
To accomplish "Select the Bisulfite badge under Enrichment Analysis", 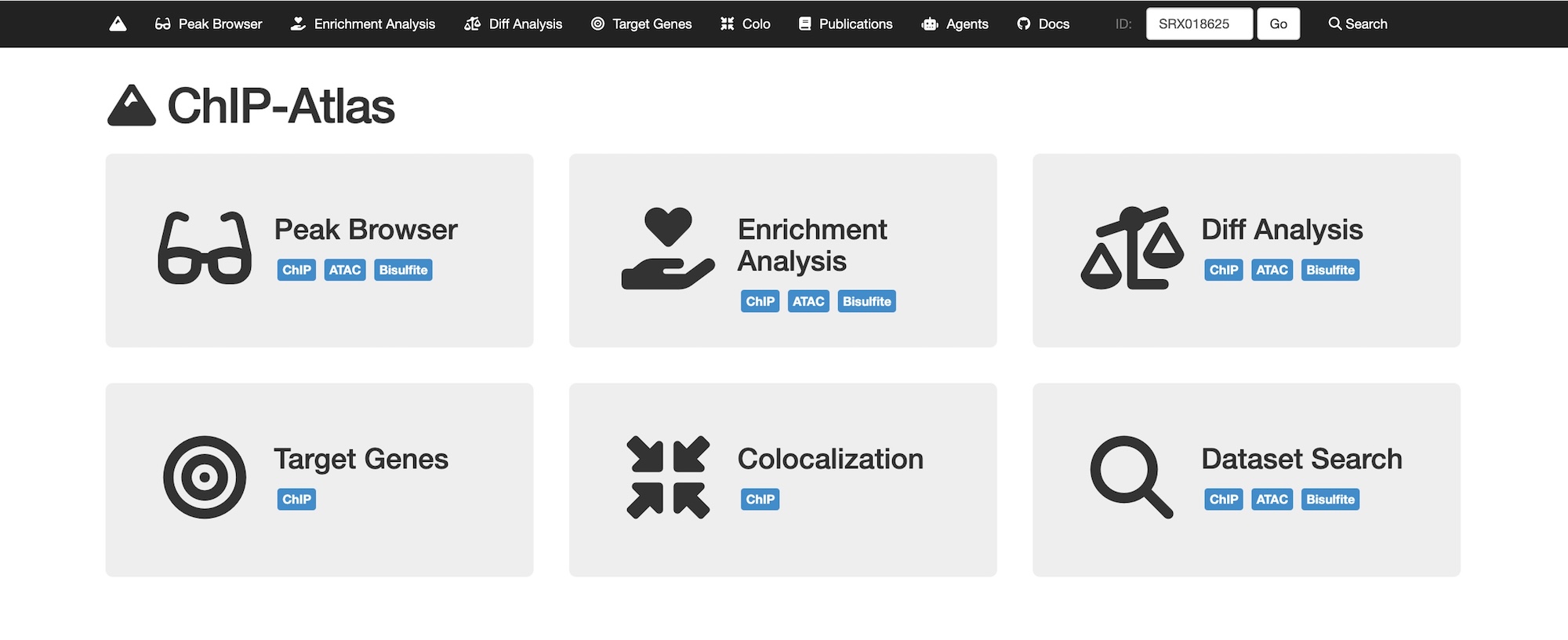I will [866, 301].
